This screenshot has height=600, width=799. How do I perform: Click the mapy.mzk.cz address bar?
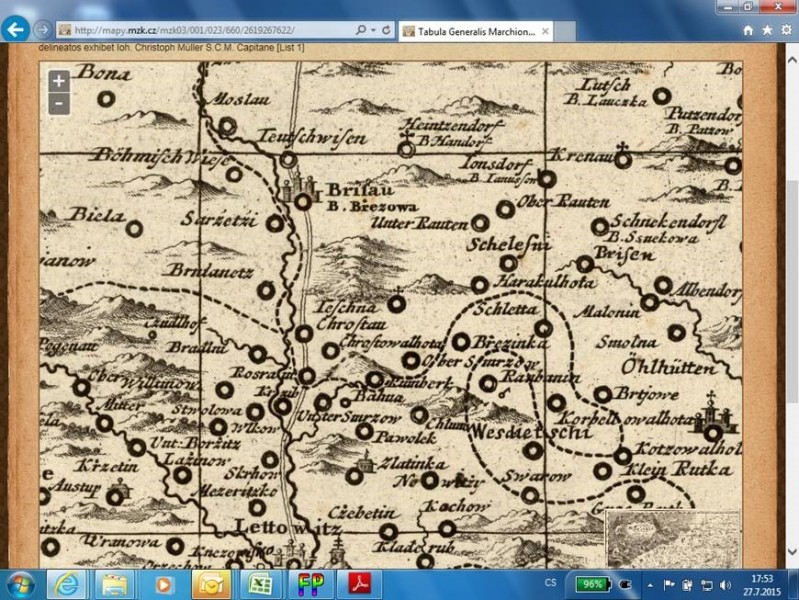(204, 30)
